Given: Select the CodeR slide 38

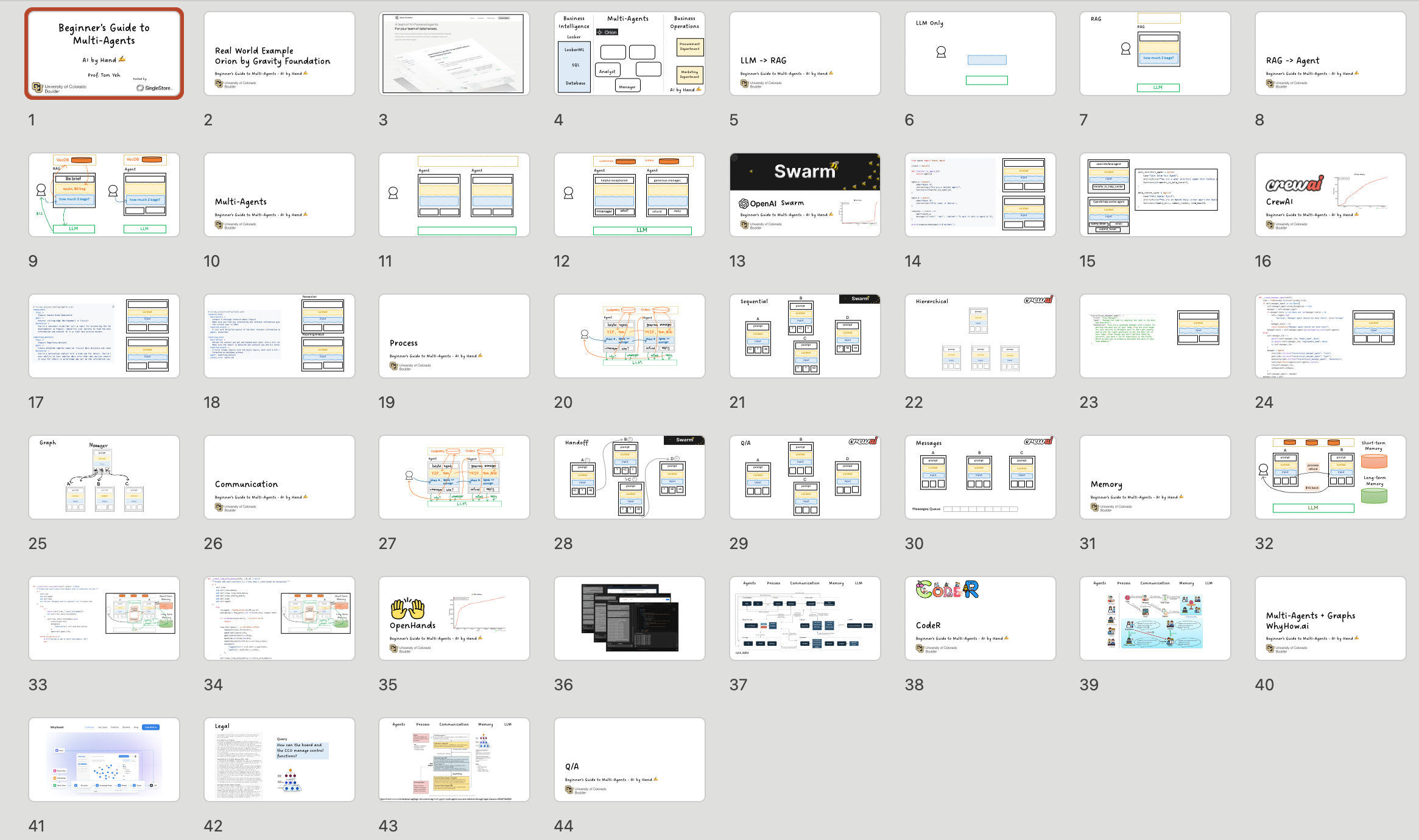Looking at the screenshot, I should pyautogui.click(x=980, y=618).
